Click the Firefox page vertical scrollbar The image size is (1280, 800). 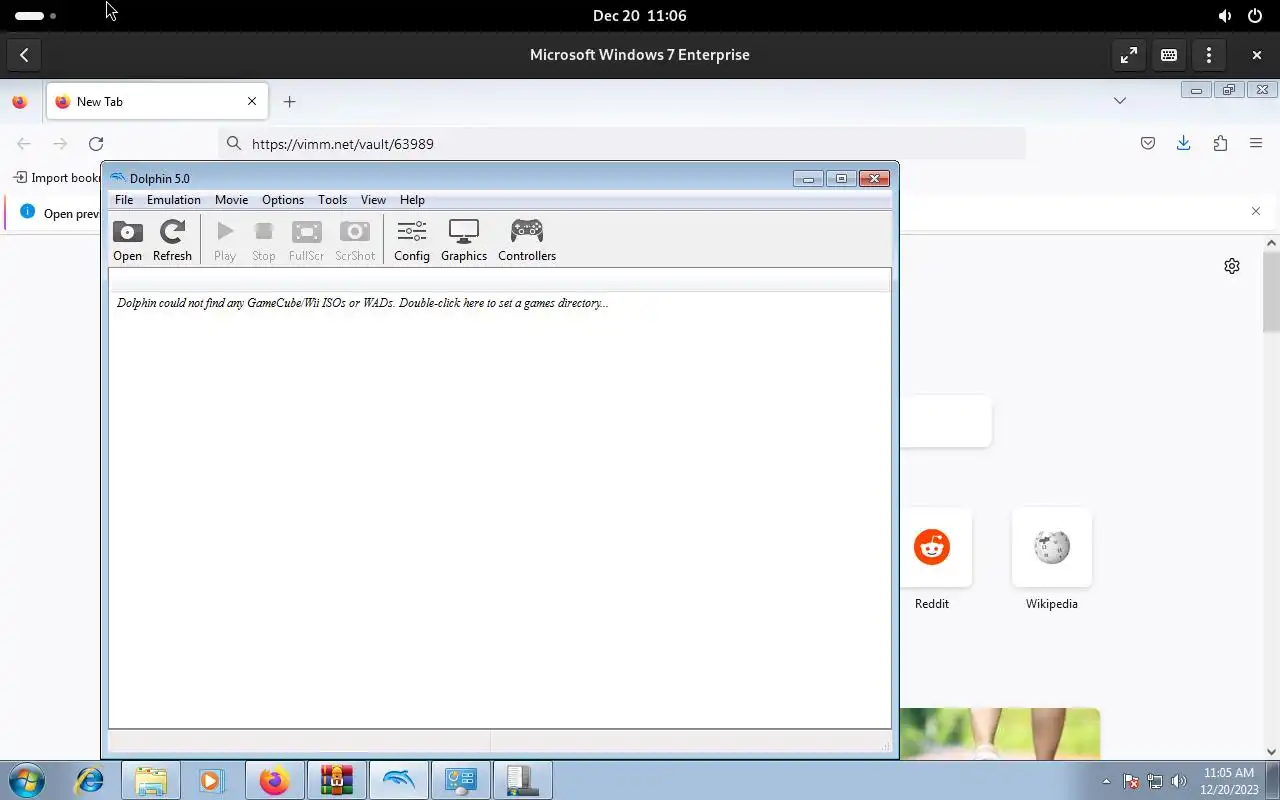pos(1271,291)
